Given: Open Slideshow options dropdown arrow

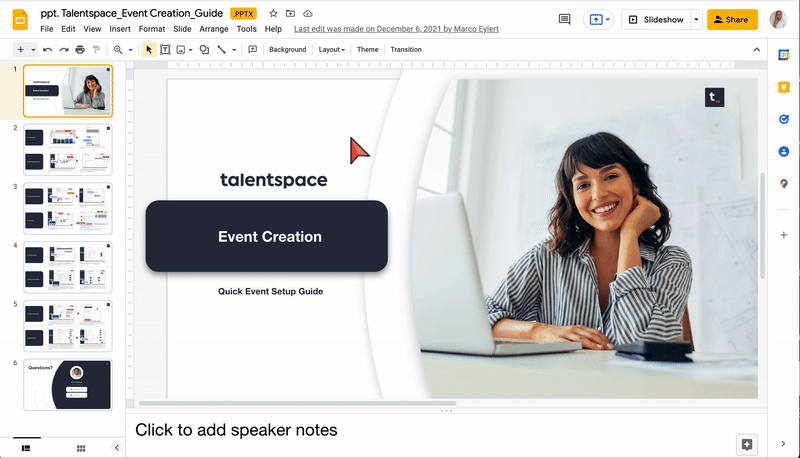Looking at the screenshot, I should [x=696, y=19].
